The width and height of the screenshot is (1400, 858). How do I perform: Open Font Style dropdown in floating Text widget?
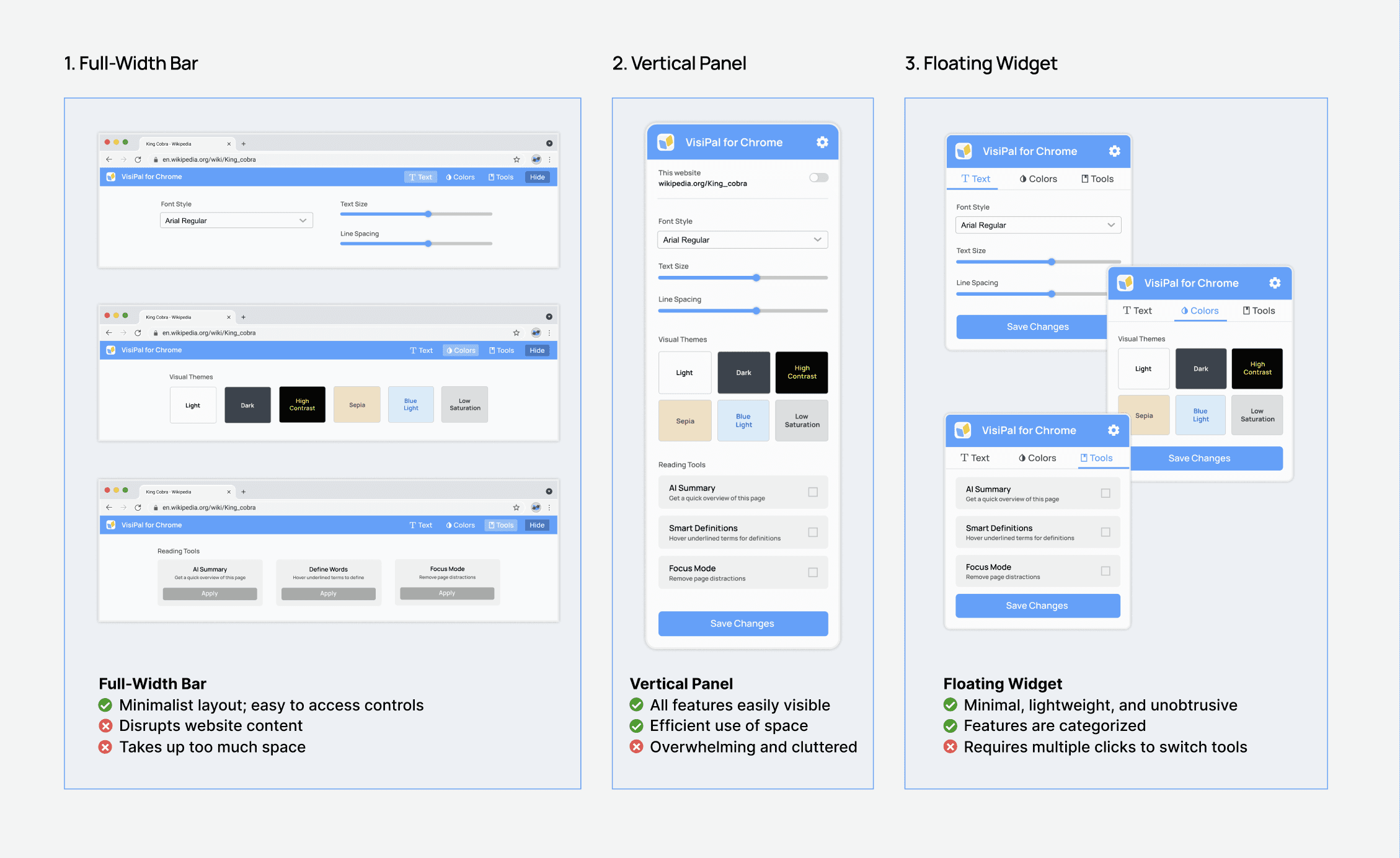(1038, 225)
